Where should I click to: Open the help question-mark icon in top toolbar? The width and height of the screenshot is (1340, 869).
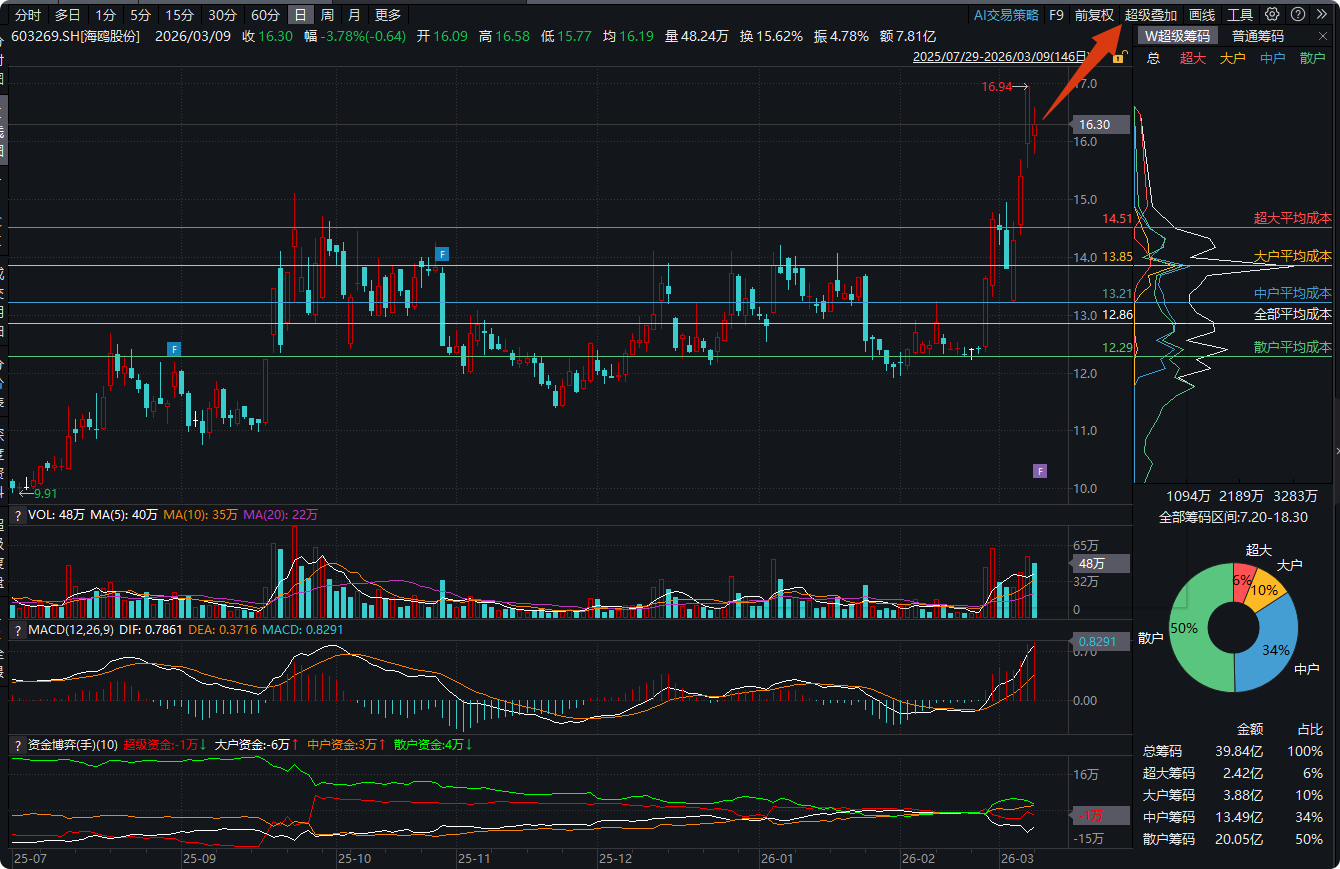[1298, 15]
